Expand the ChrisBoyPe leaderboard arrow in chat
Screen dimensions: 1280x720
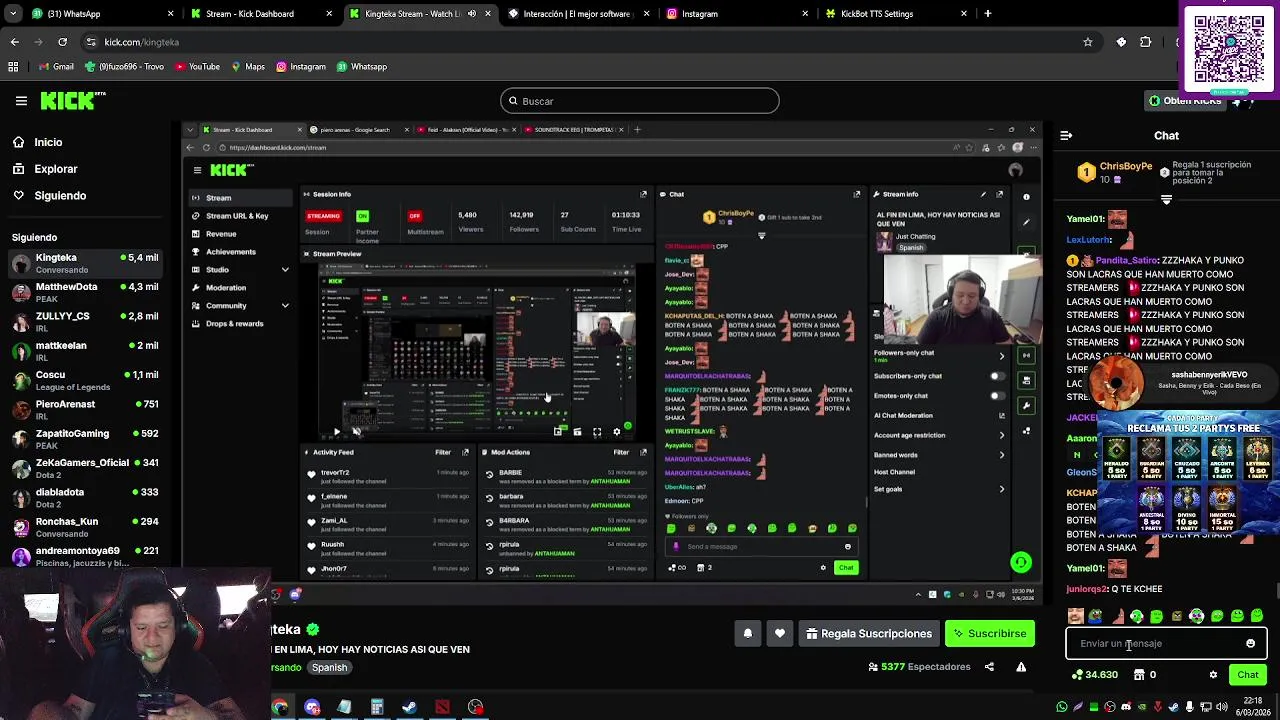(1166, 200)
